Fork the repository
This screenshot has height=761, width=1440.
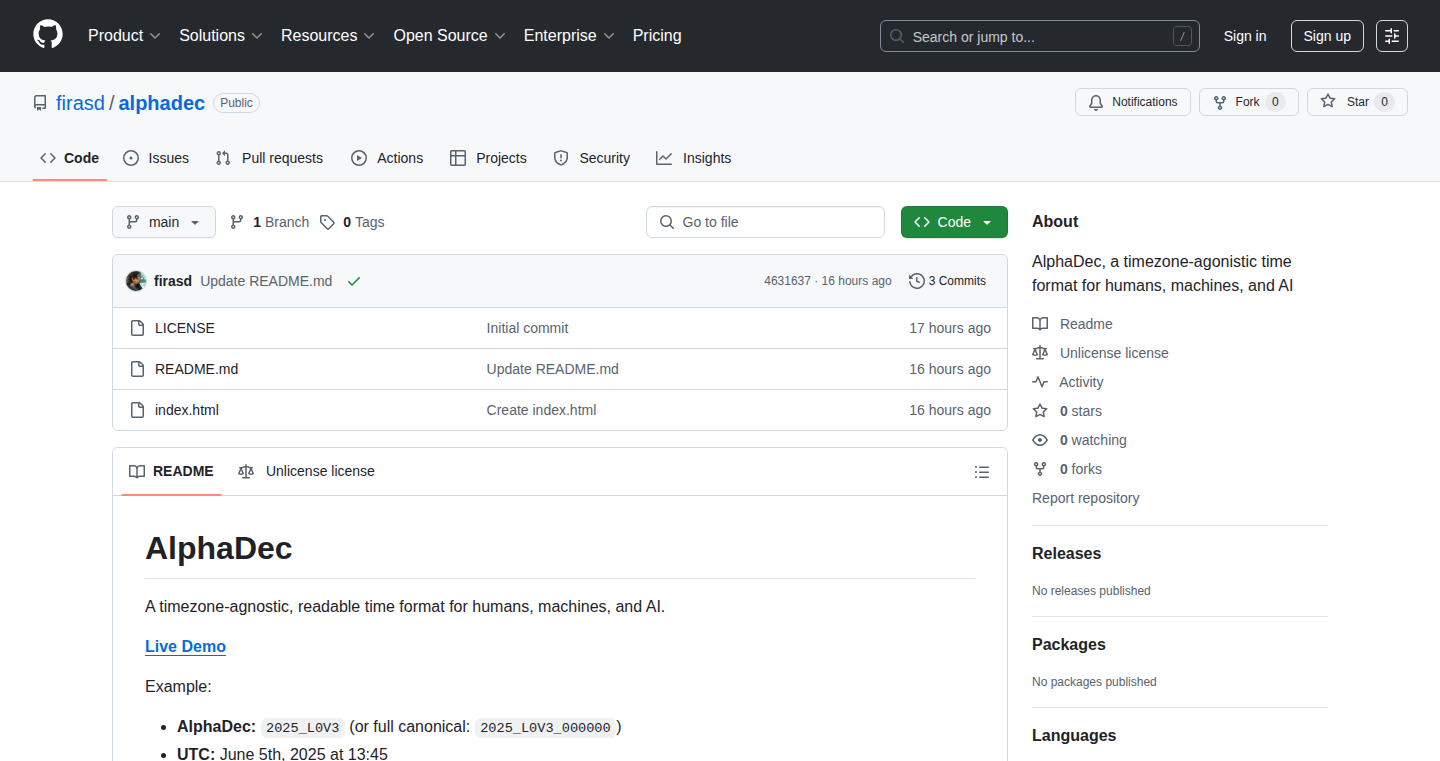(x=1248, y=102)
